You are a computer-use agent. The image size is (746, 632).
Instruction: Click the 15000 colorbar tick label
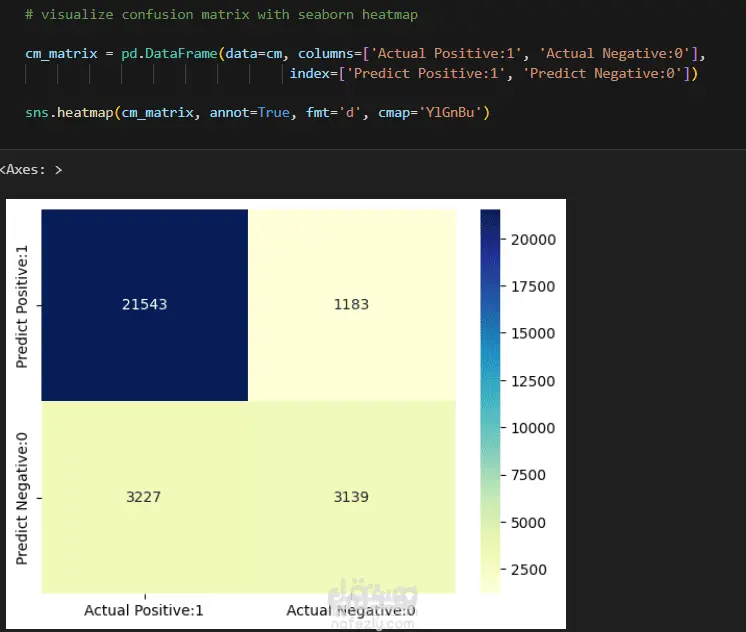pyautogui.click(x=533, y=334)
